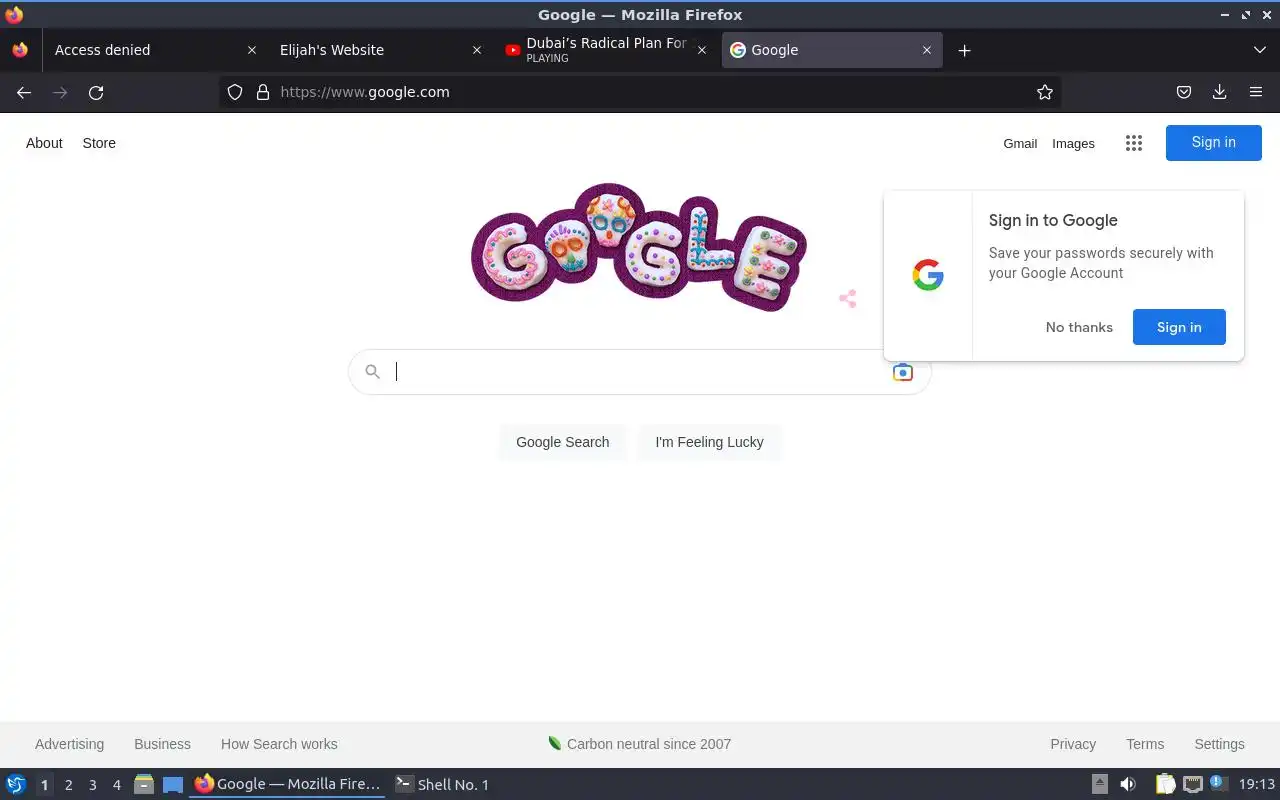Click the blue Sign in button in header
The image size is (1280, 800).
1213,142
